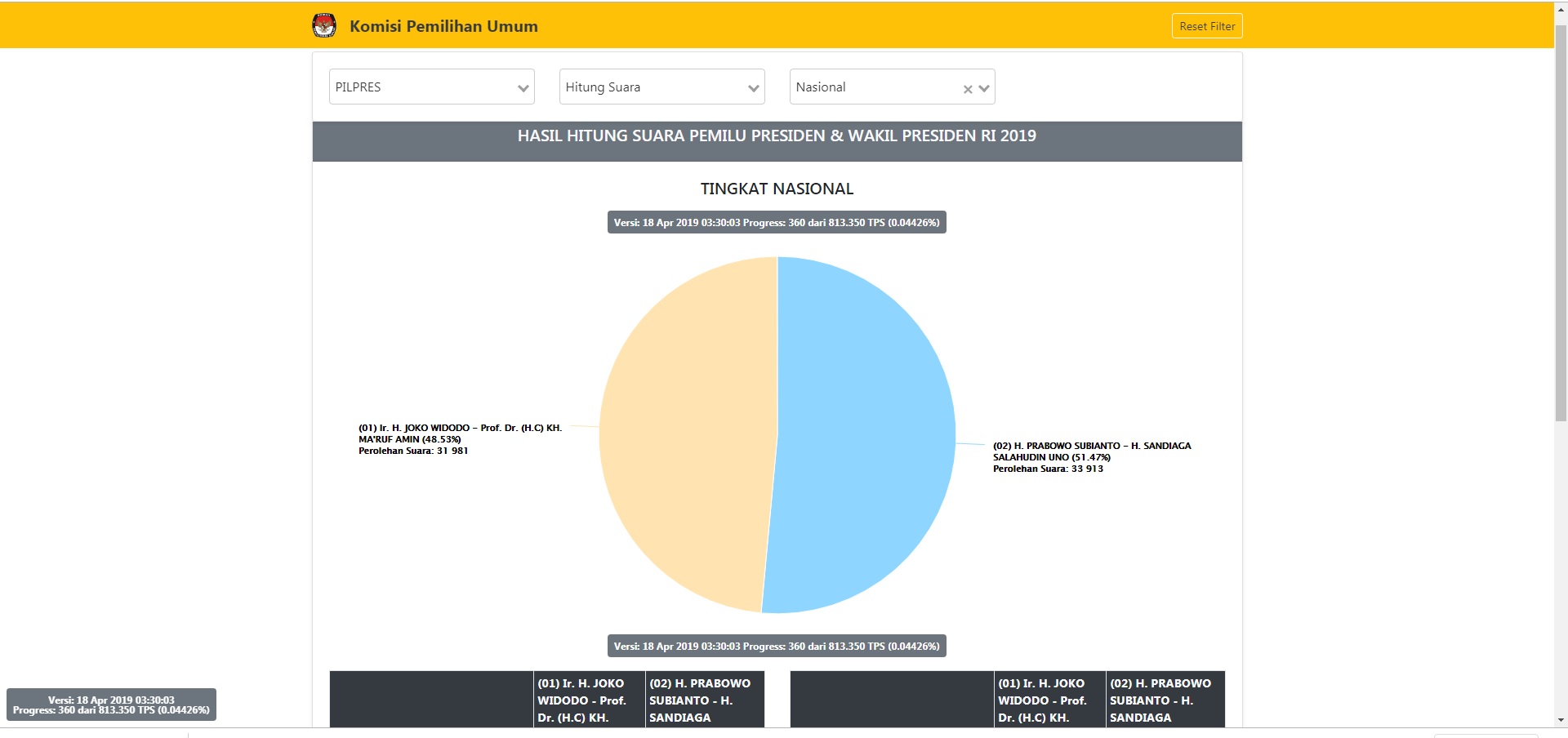Click the scrollbar down arrow
This screenshot has height=738, width=1568.
click(x=1561, y=720)
